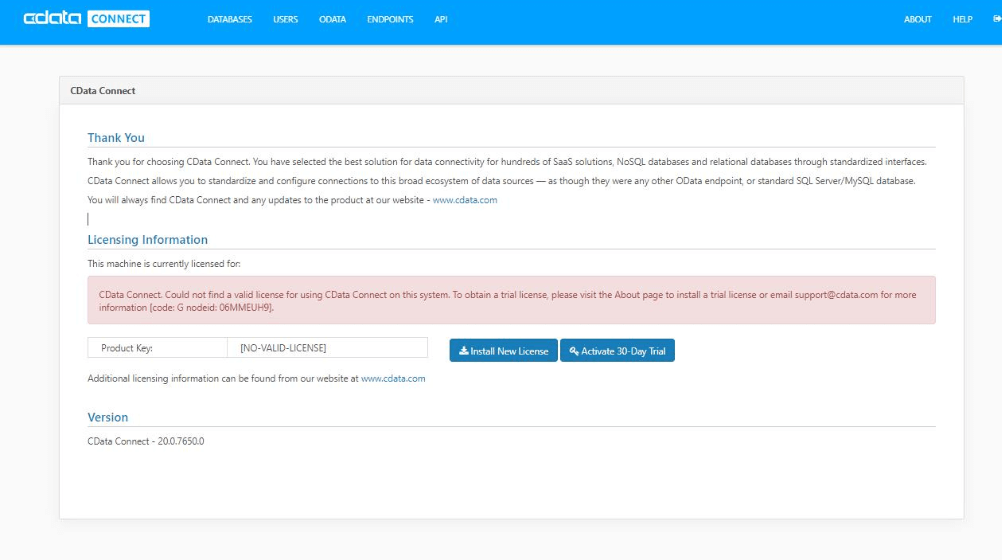1002x560 pixels.
Task: Open the Help page
Action: click(962, 20)
